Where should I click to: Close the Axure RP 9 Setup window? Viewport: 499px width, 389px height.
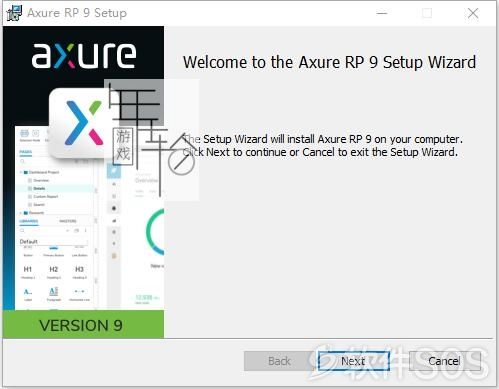tap(473, 13)
